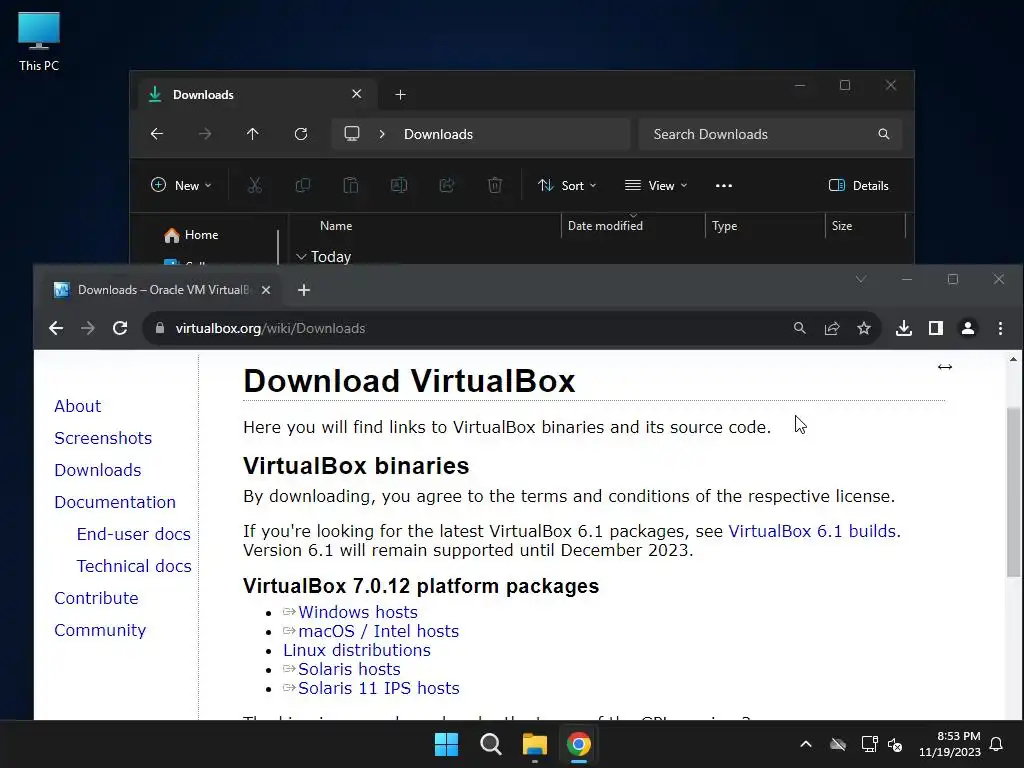
Task: Click the Share icon in Explorer toolbar
Action: pyautogui.click(x=447, y=185)
